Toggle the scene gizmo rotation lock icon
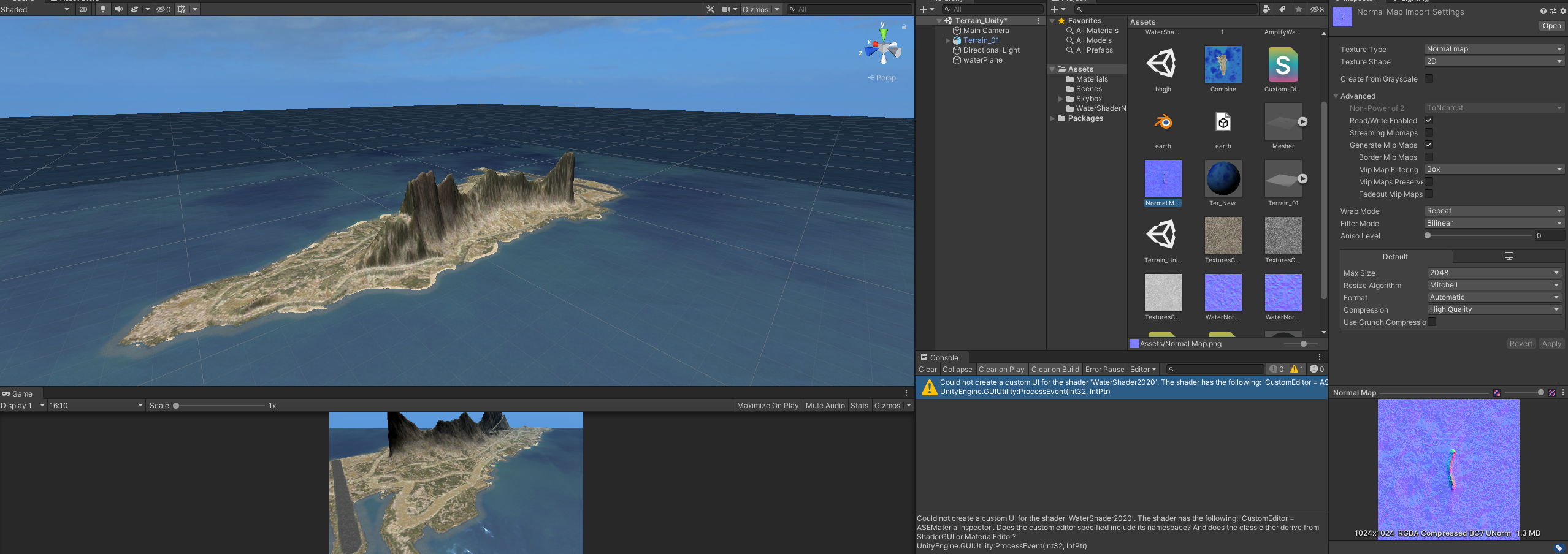 tap(904, 26)
